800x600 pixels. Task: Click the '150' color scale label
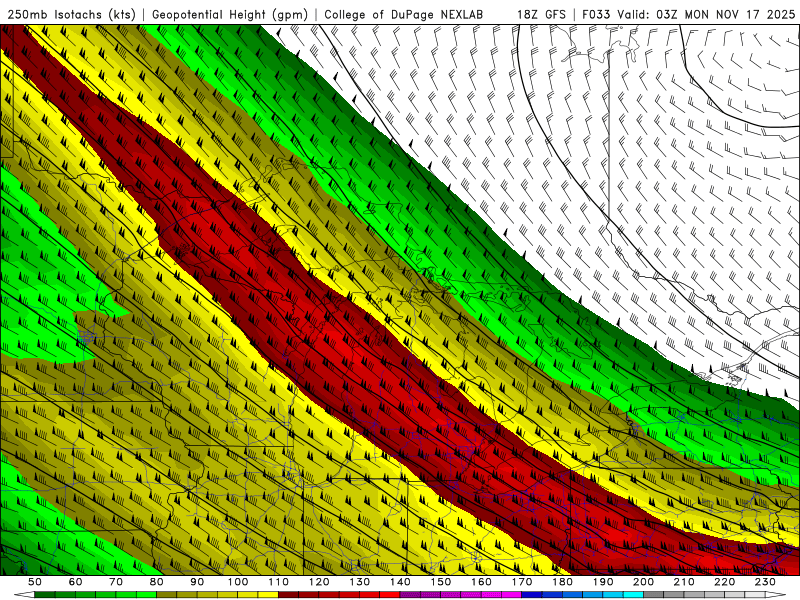440,582
